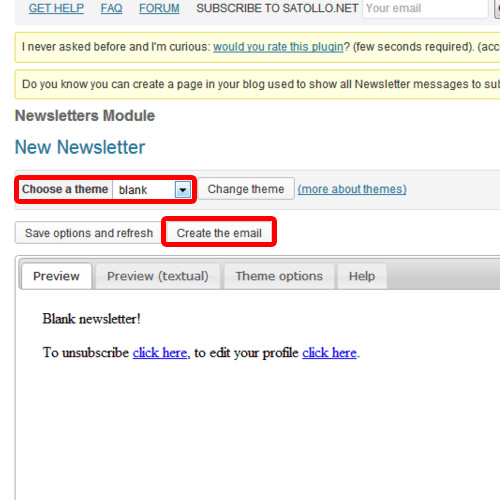Follow 'would you rate this plugin' link
Viewport: 500px width, 500px height.
[x=278, y=47]
